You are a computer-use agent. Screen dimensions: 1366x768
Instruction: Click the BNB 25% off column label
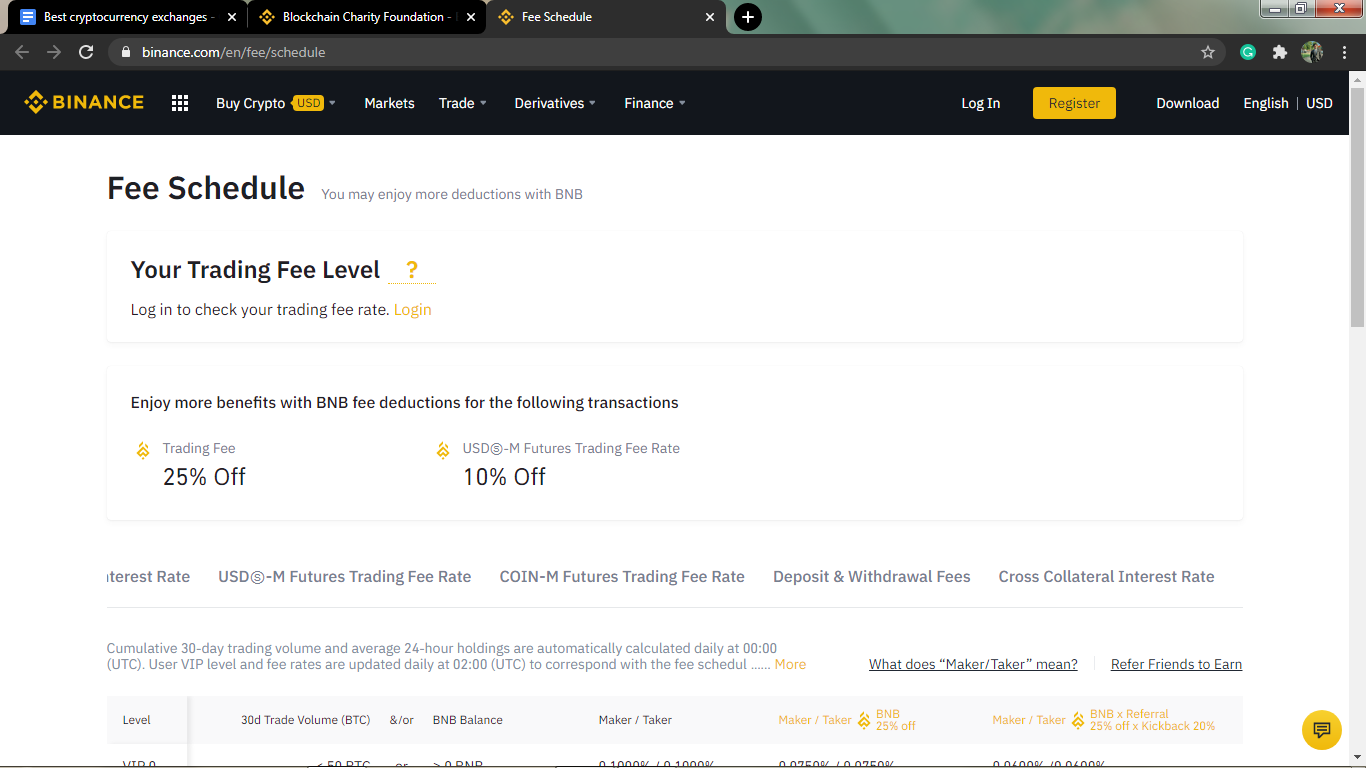tap(895, 720)
